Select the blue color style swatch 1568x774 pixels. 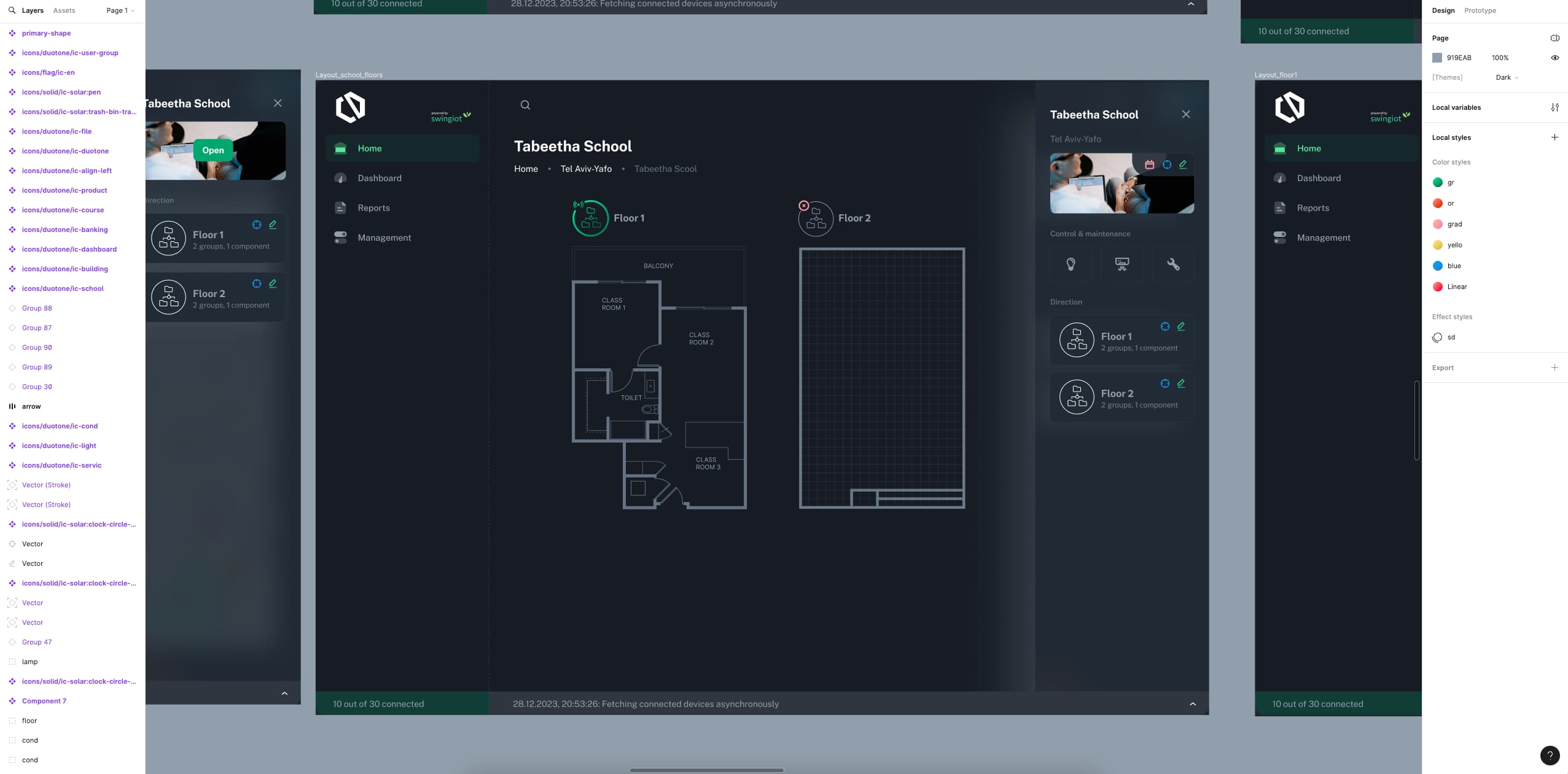[1438, 266]
